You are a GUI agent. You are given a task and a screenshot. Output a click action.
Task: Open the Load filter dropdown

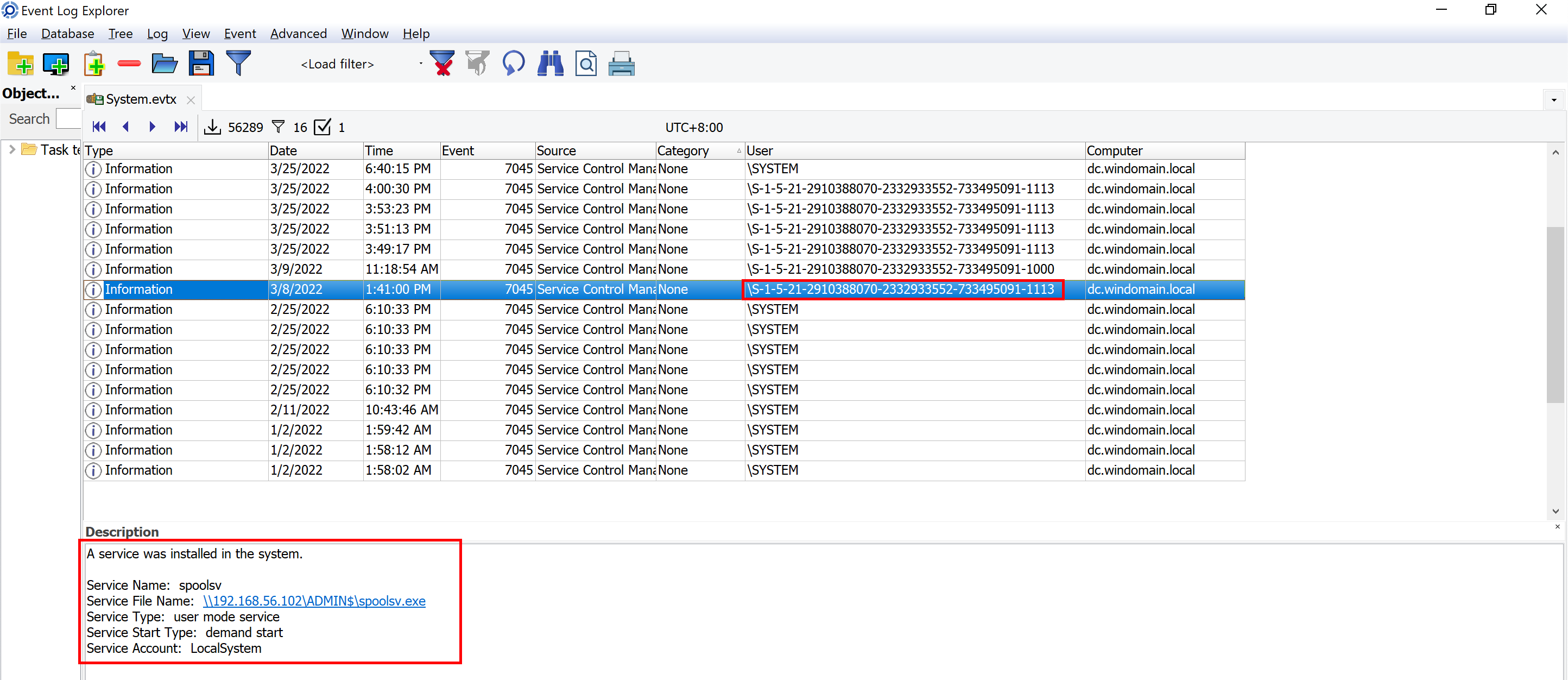point(421,64)
